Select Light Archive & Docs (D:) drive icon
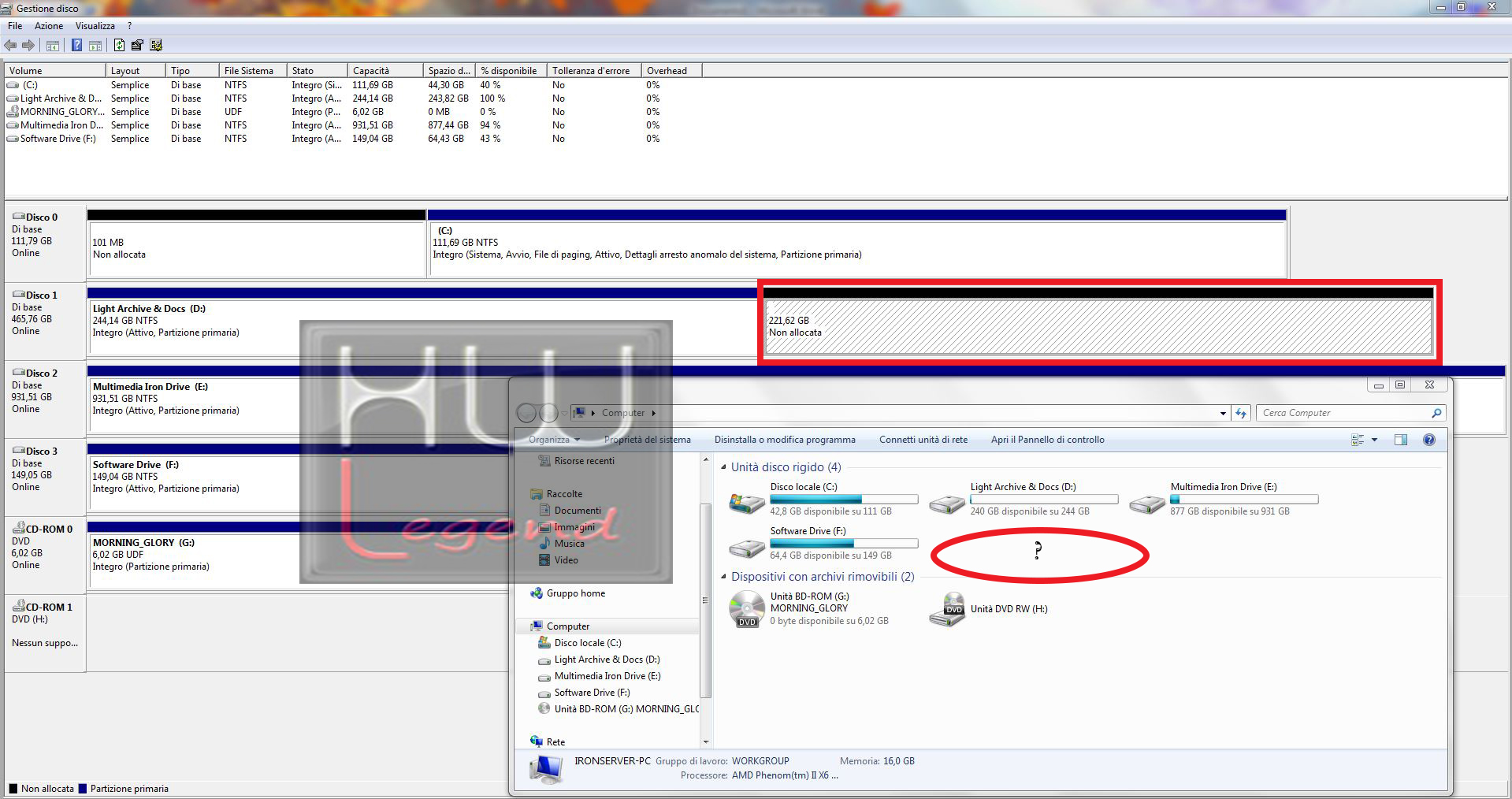Viewport: 1512px width, 799px height. (947, 504)
